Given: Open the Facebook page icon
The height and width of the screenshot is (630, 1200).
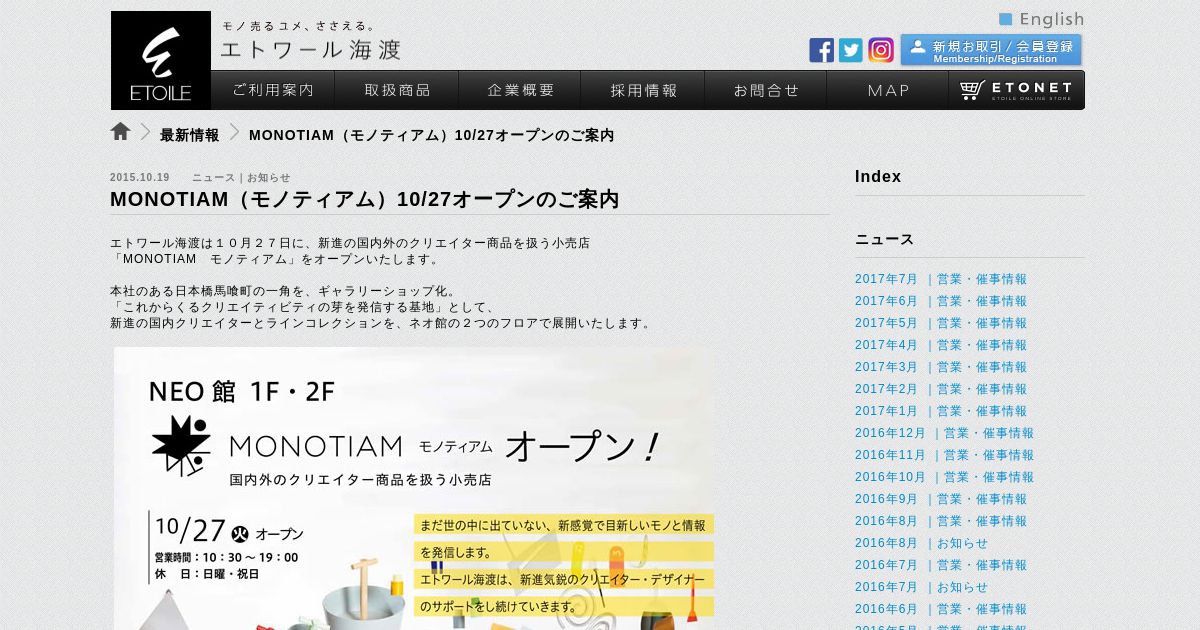Looking at the screenshot, I should 822,50.
